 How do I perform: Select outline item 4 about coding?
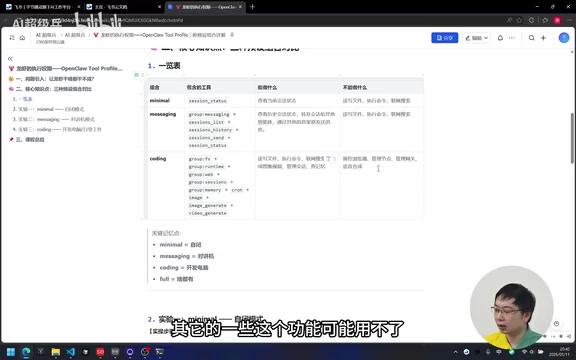pos(57,130)
